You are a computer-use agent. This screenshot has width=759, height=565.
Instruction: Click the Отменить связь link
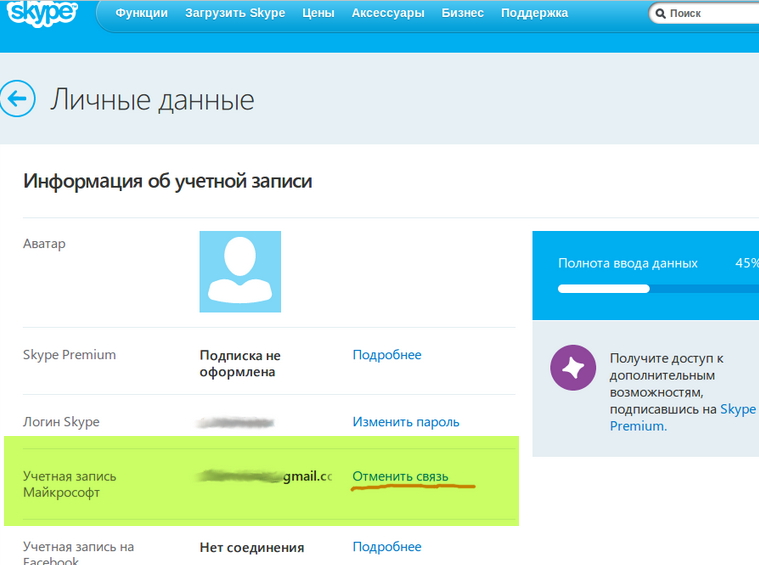400,476
